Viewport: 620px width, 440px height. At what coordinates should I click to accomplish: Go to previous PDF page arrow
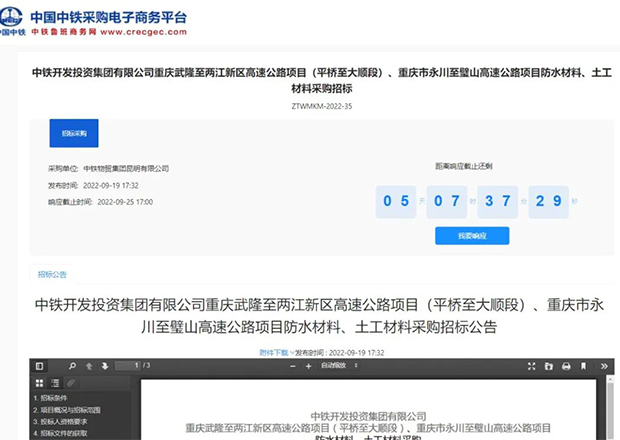pos(89,366)
